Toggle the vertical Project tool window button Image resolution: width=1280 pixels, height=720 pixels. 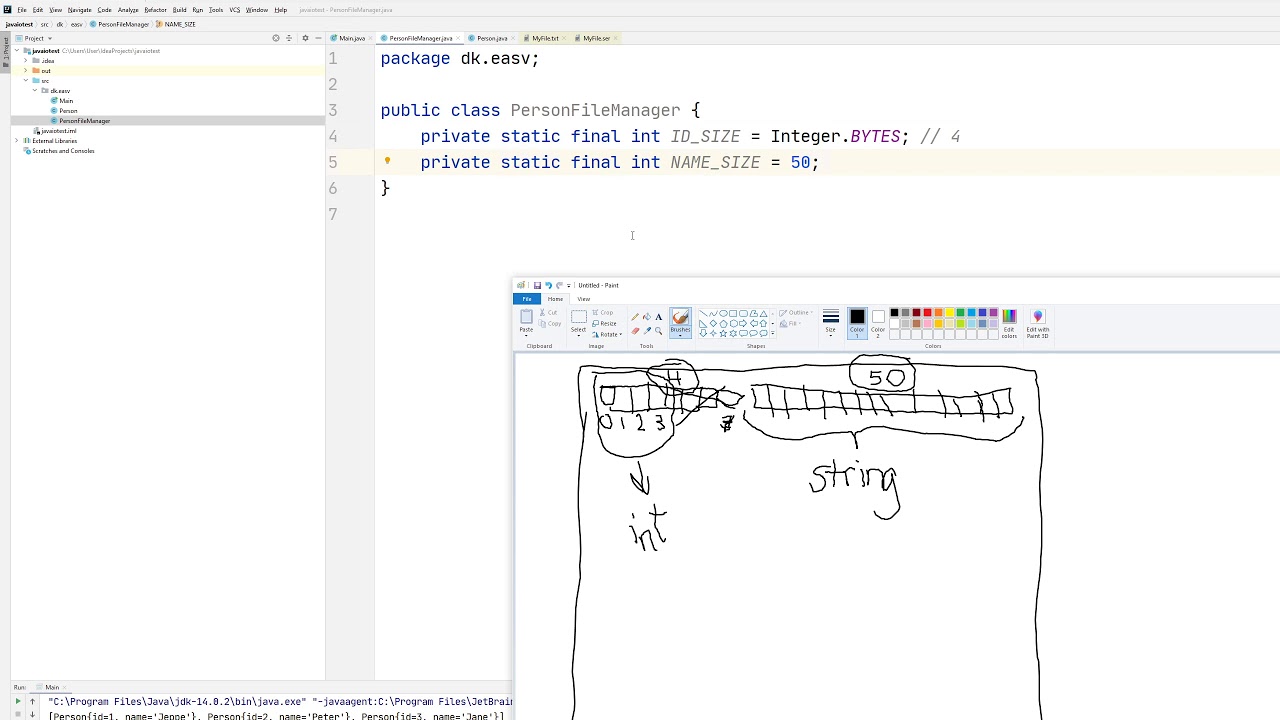[x=5, y=54]
